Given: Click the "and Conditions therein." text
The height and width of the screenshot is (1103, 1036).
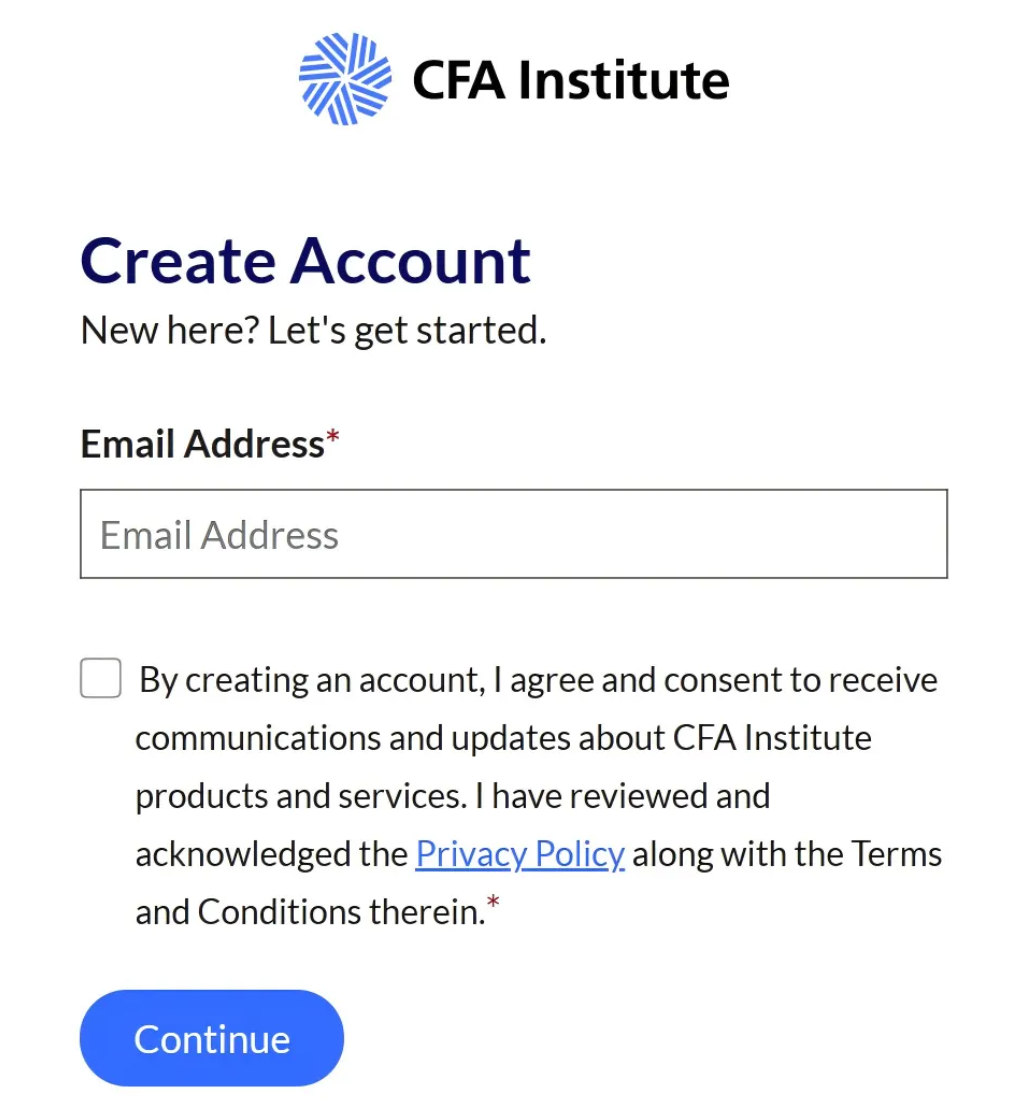Looking at the screenshot, I should coord(310,912).
